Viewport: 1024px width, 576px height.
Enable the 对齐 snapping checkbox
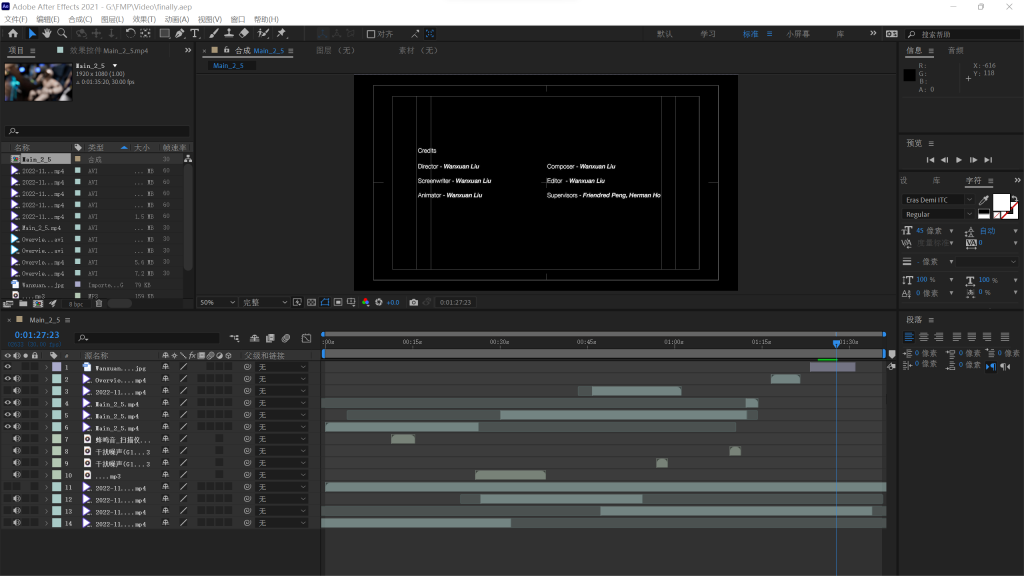pyautogui.click(x=371, y=33)
